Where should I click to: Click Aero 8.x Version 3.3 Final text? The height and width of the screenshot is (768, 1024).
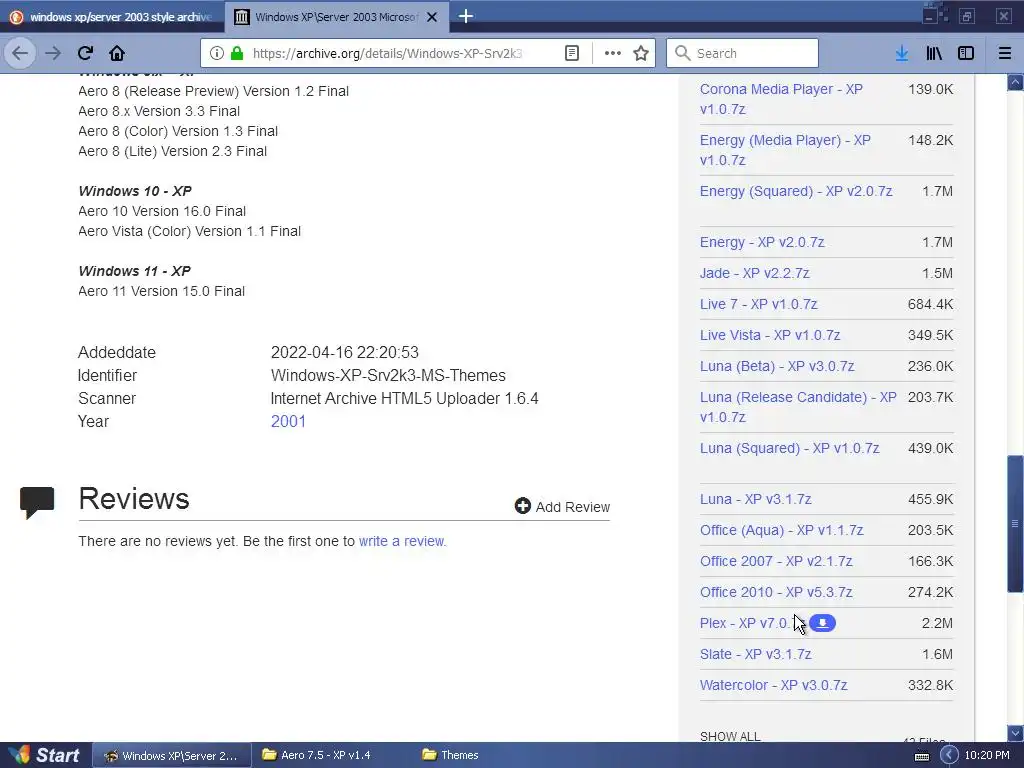coord(159,111)
